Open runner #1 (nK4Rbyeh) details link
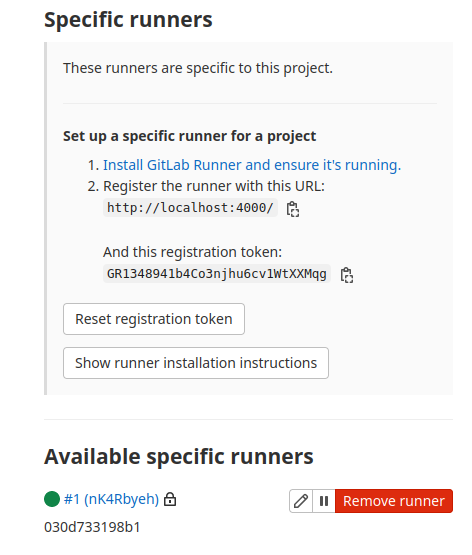Screen dimensions: 472x555 point(111,499)
